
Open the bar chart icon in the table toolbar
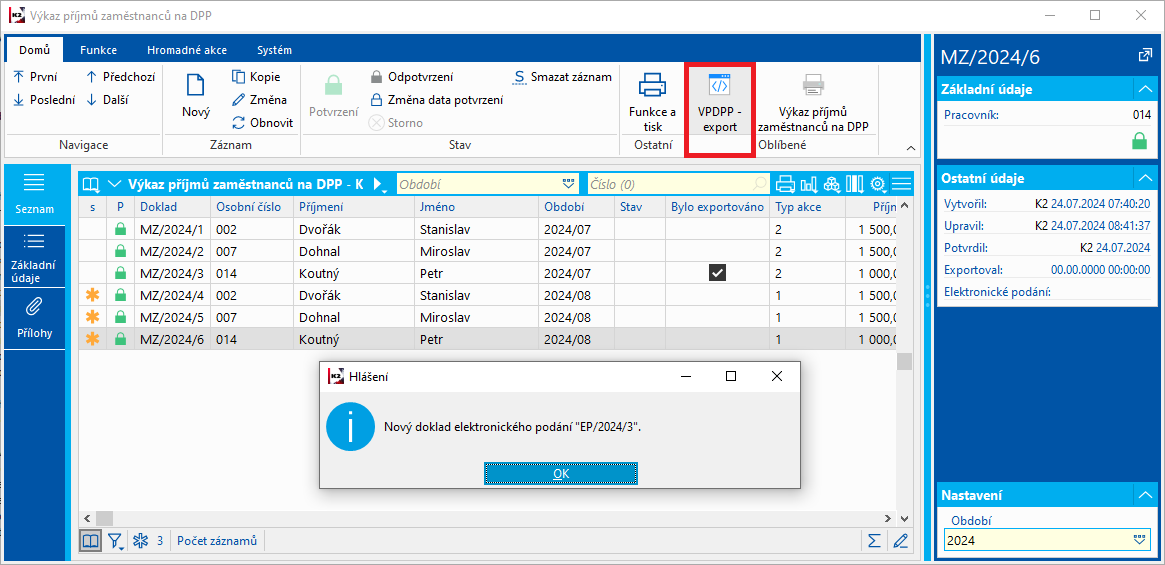[x=808, y=184]
